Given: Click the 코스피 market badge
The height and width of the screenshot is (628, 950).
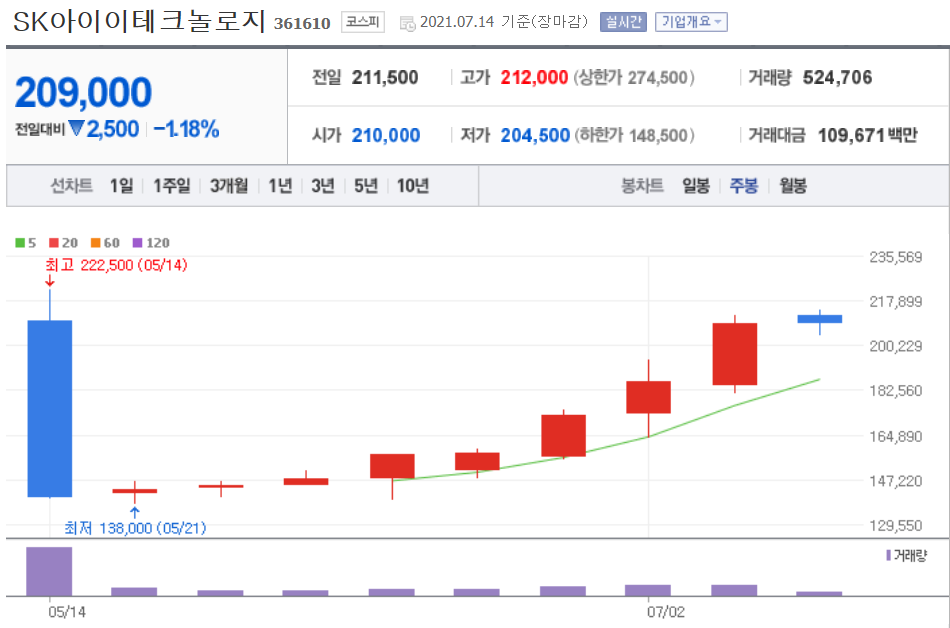Looking at the screenshot, I should coord(362,22).
